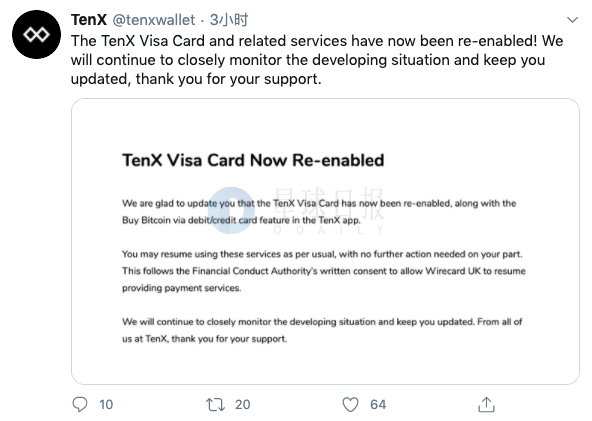The height and width of the screenshot is (421, 592).
Task: Click the retweet count 20
Action: point(242,404)
